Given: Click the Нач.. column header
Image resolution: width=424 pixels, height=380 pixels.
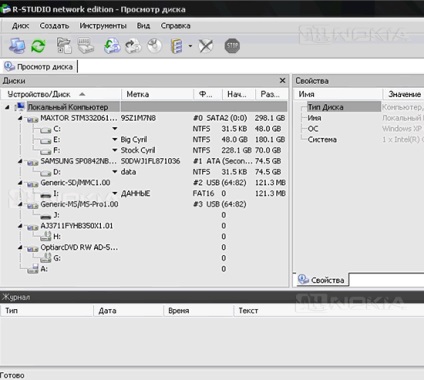Looking at the screenshot, I should coord(239,94).
